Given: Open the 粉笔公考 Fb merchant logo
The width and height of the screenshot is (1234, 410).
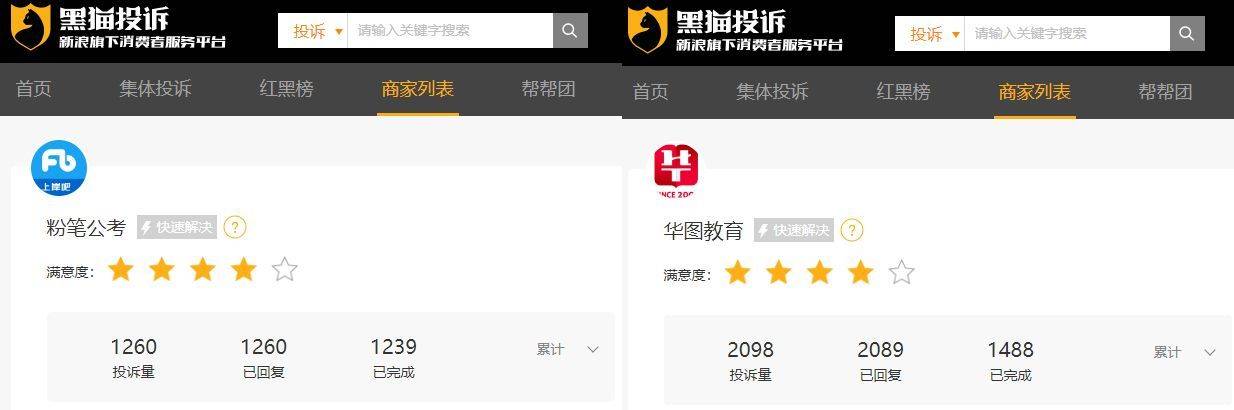Looking at the screenshot, I should [59, 168].
